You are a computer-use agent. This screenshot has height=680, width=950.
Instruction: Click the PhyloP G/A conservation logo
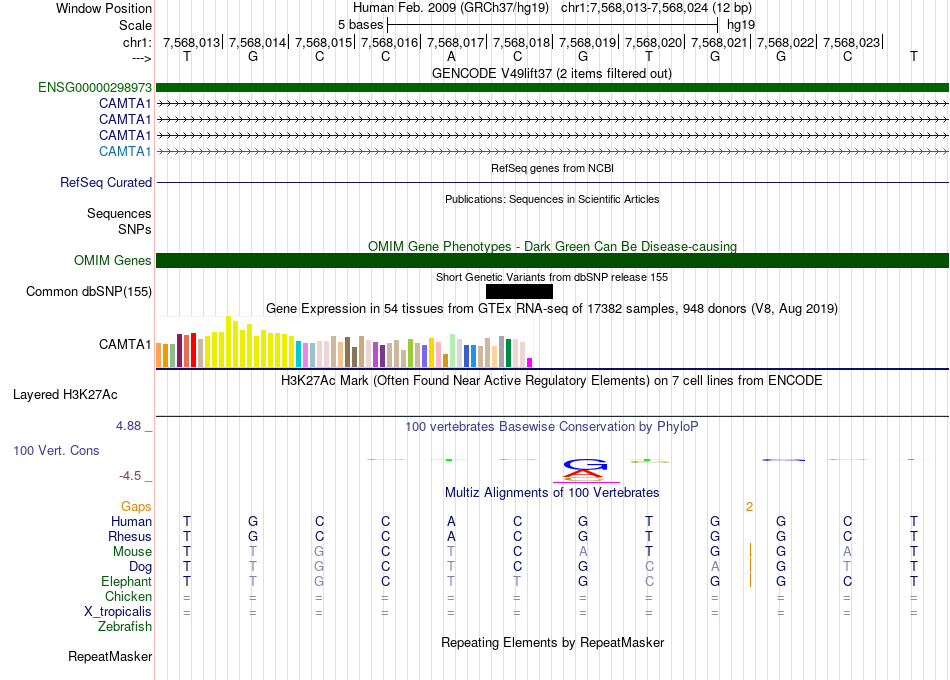pos(585,470)
